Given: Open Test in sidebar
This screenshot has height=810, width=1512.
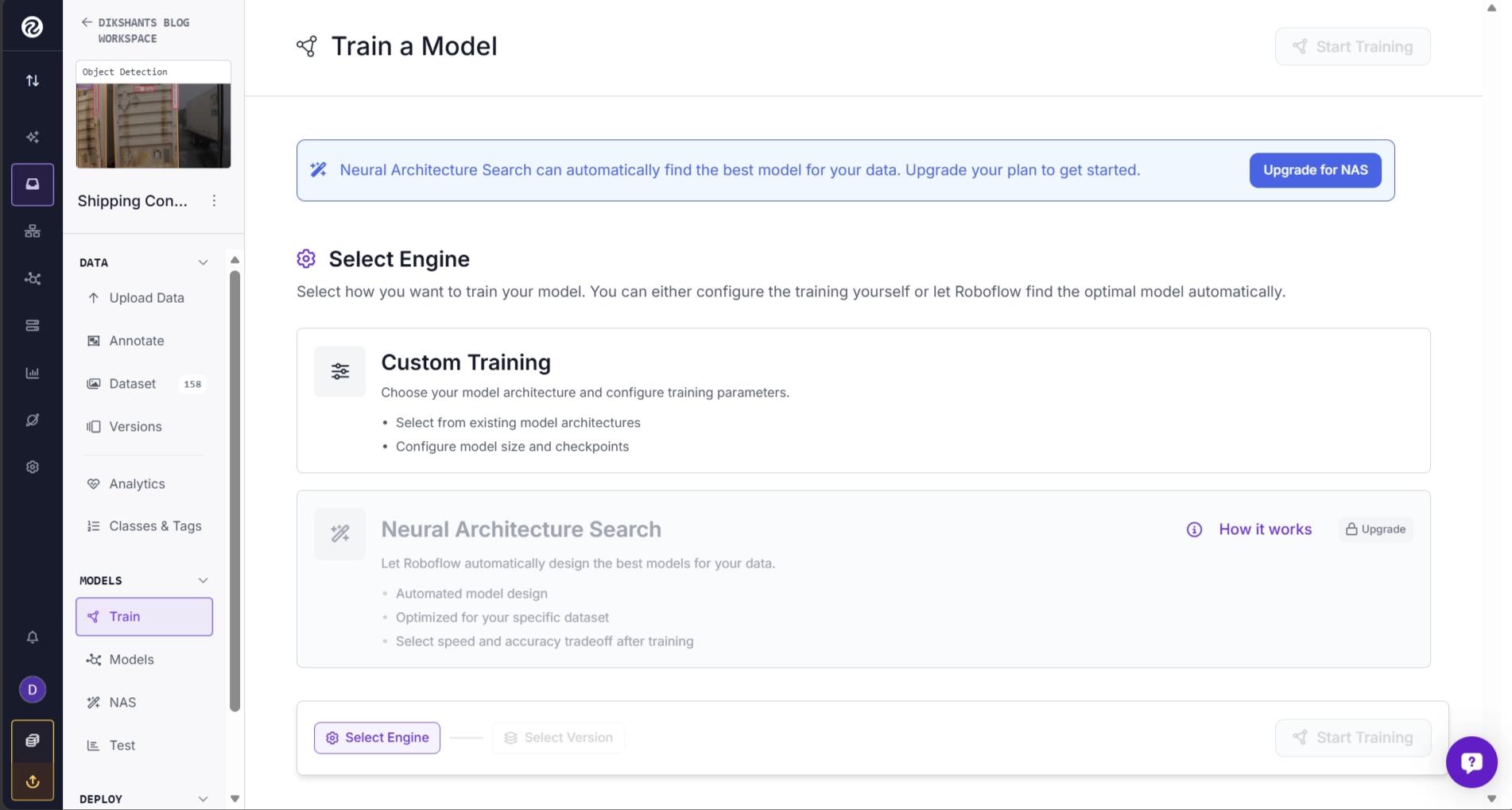Looking at the screenshot, I should (x=144, y=745).
